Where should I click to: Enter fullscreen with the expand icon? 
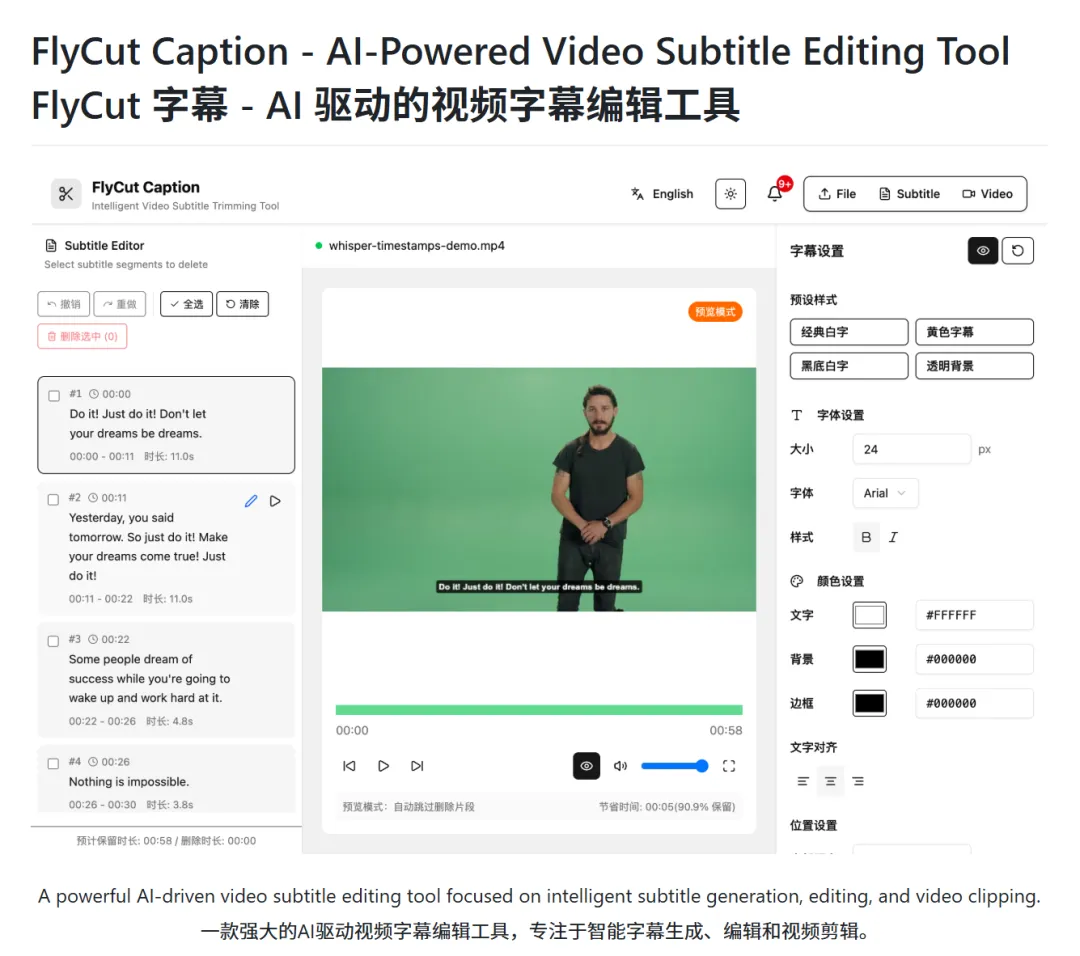729,766
